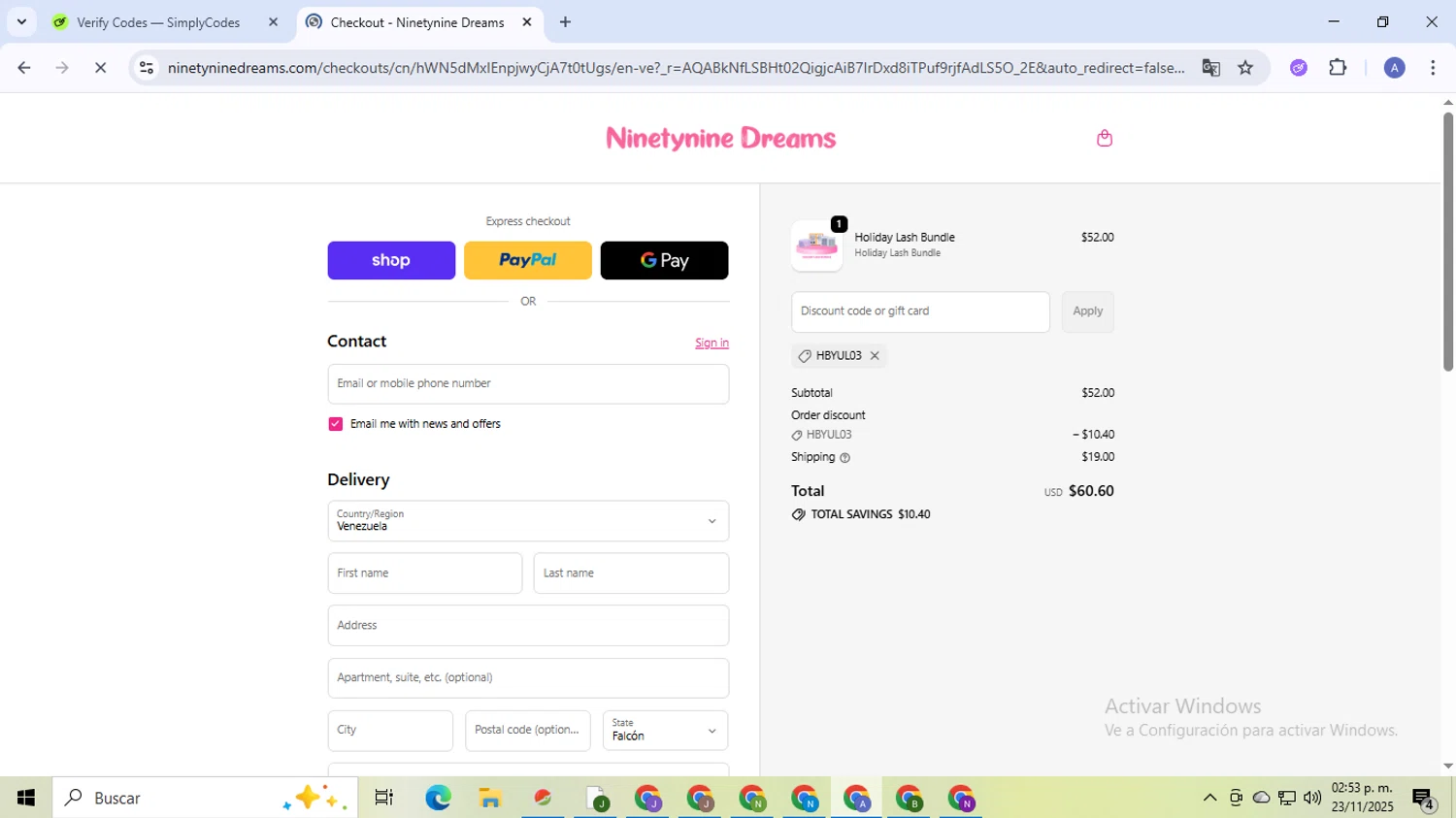
Task: Click the Windows taskbar Buscar search box
Action: [x=205, y=798]
